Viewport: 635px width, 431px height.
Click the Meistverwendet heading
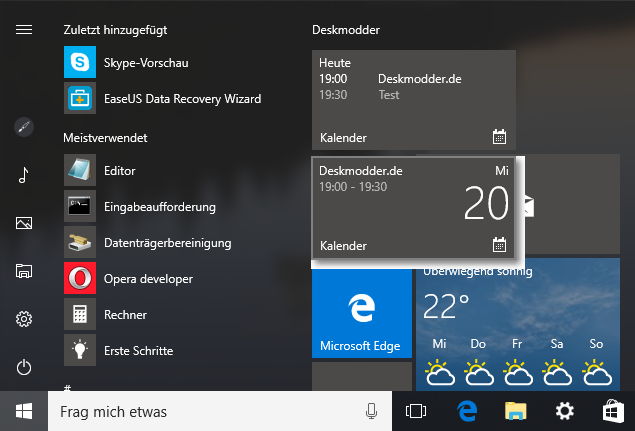click(105, 138)
